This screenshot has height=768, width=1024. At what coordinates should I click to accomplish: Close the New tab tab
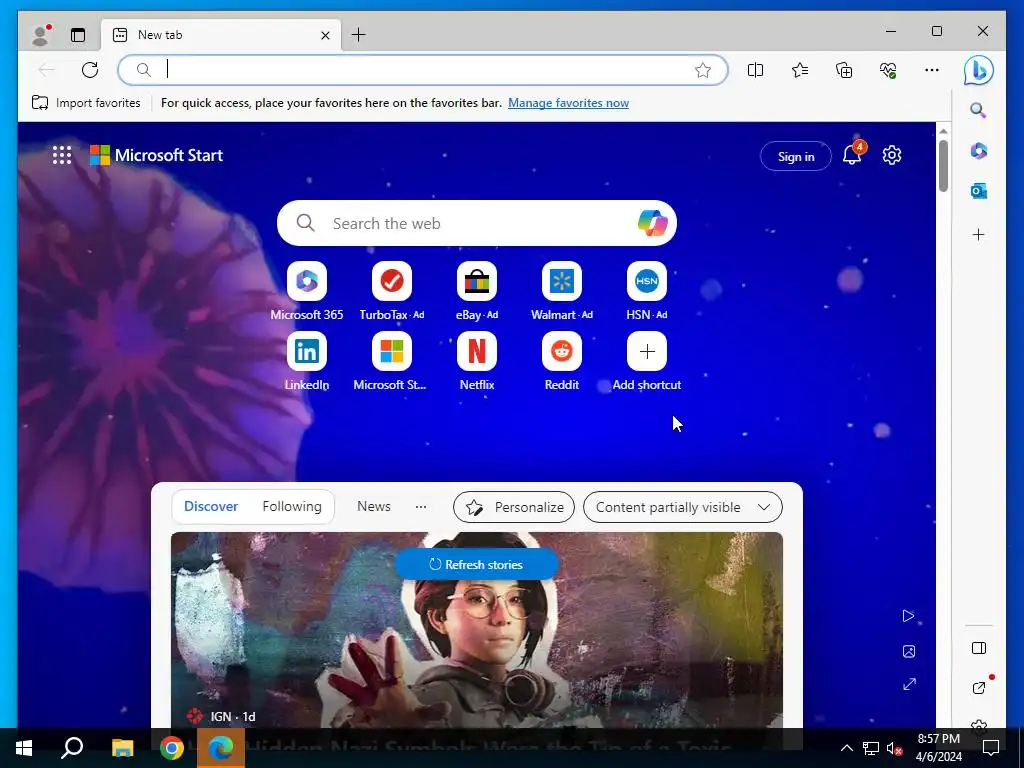[325, 35]
